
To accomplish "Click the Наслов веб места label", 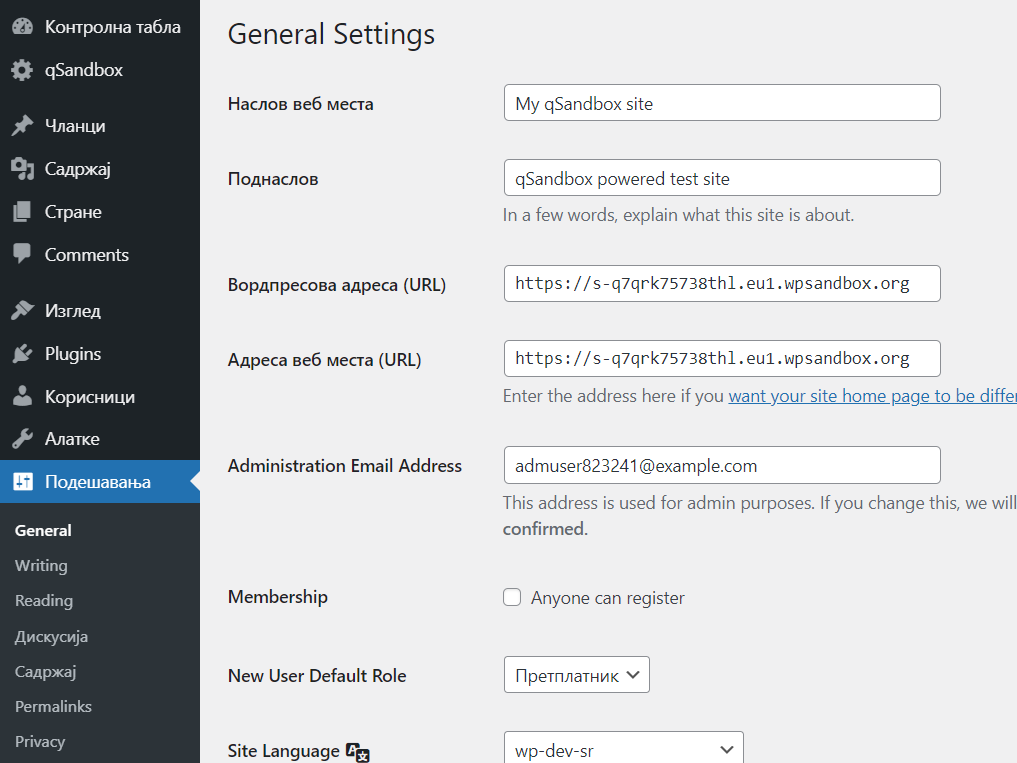I will pos(300,104).
